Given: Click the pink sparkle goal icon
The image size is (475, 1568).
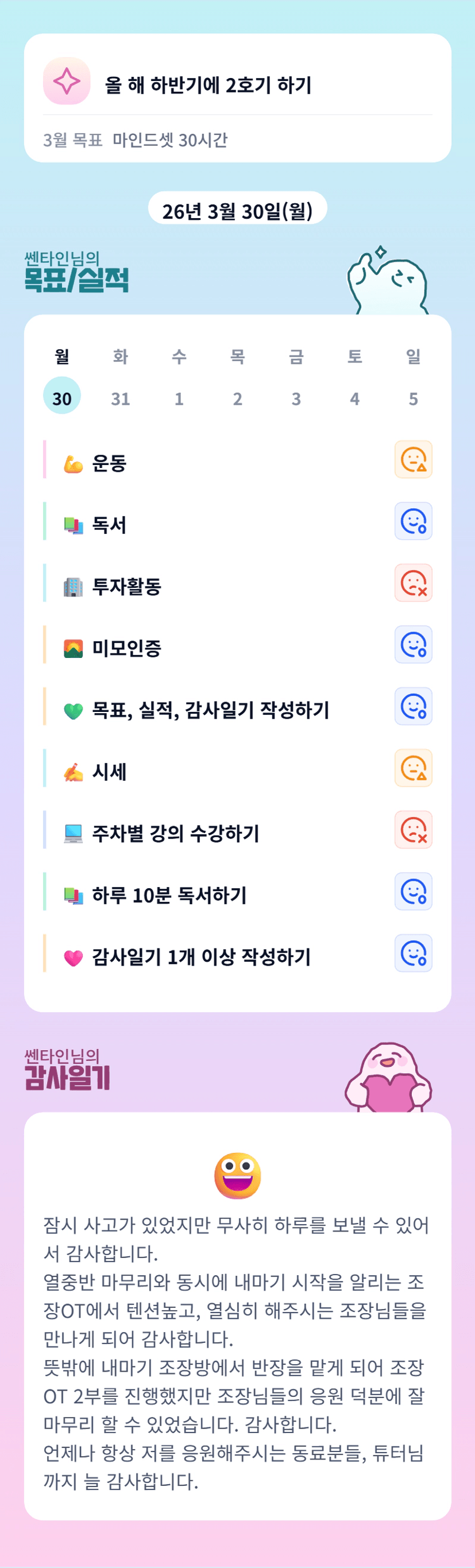Looking at the screenshot, I should [x=67, y=81].
